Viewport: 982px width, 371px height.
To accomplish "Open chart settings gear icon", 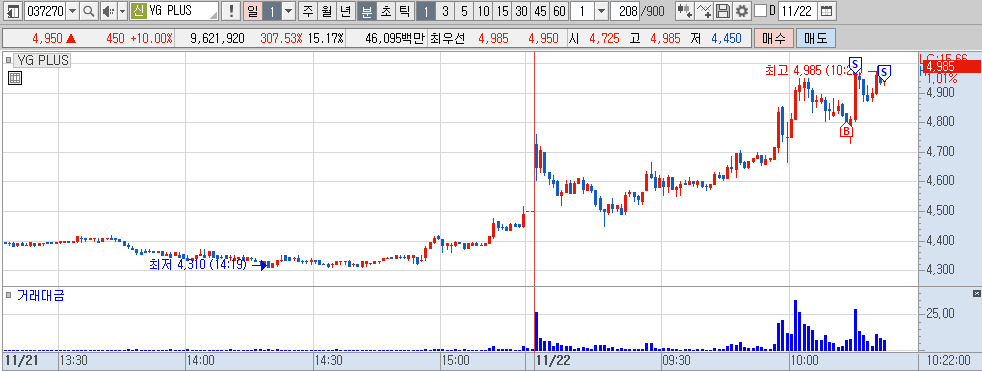I will tap(742, 11).
